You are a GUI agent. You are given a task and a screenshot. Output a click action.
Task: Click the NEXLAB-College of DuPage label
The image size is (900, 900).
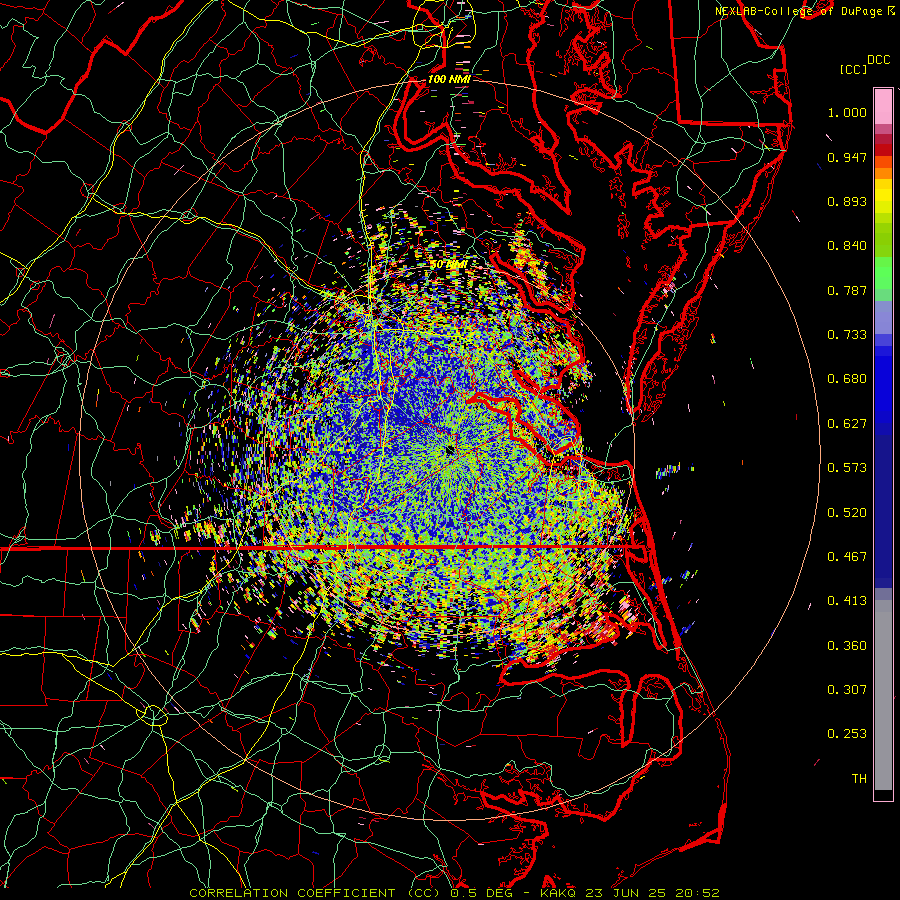[x=805, y=11]
